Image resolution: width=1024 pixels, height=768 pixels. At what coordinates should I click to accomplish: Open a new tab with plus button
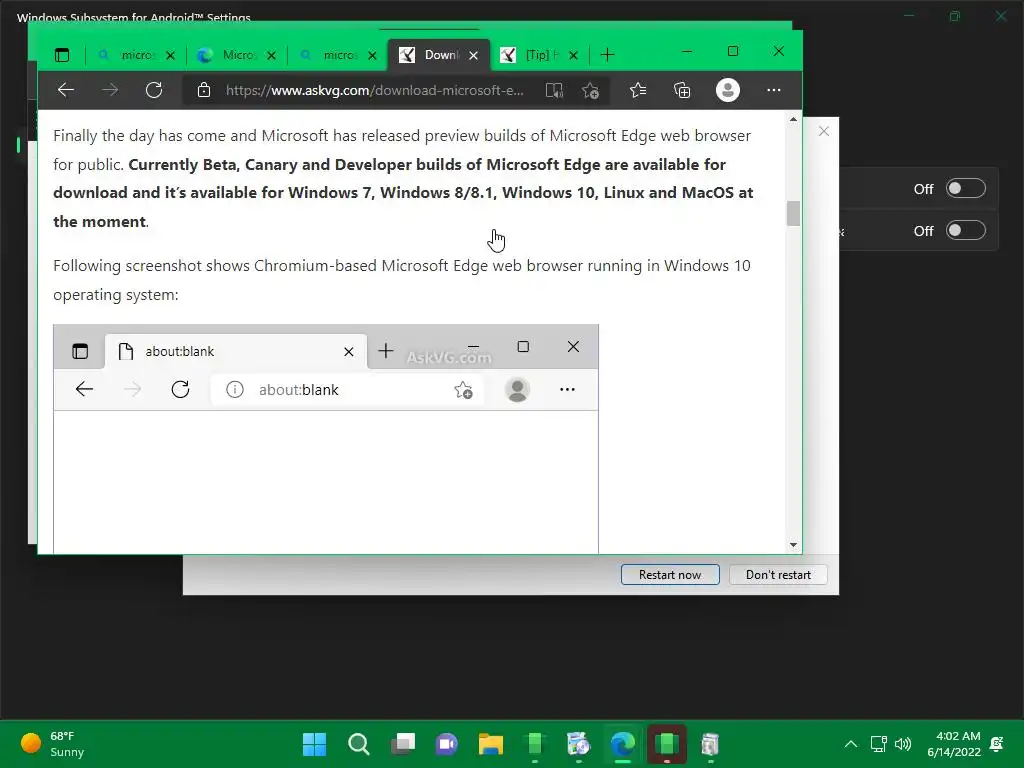point(607,55)
